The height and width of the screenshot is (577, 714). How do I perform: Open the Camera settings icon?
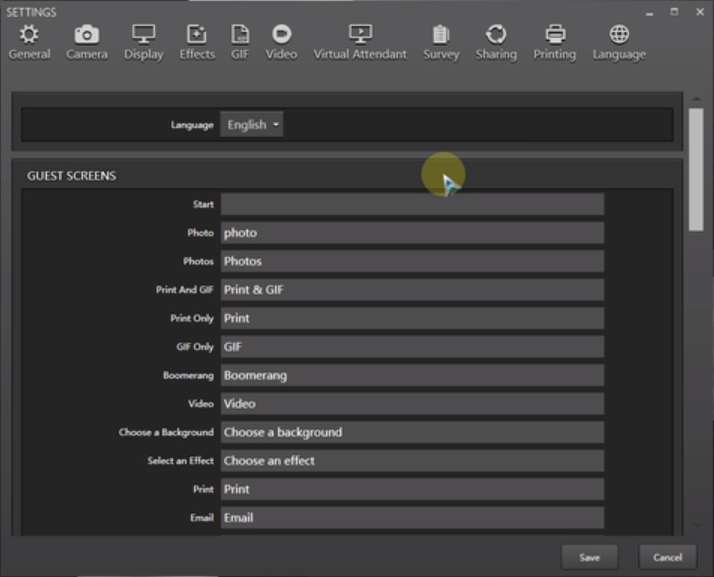click(x=87, y=36)
